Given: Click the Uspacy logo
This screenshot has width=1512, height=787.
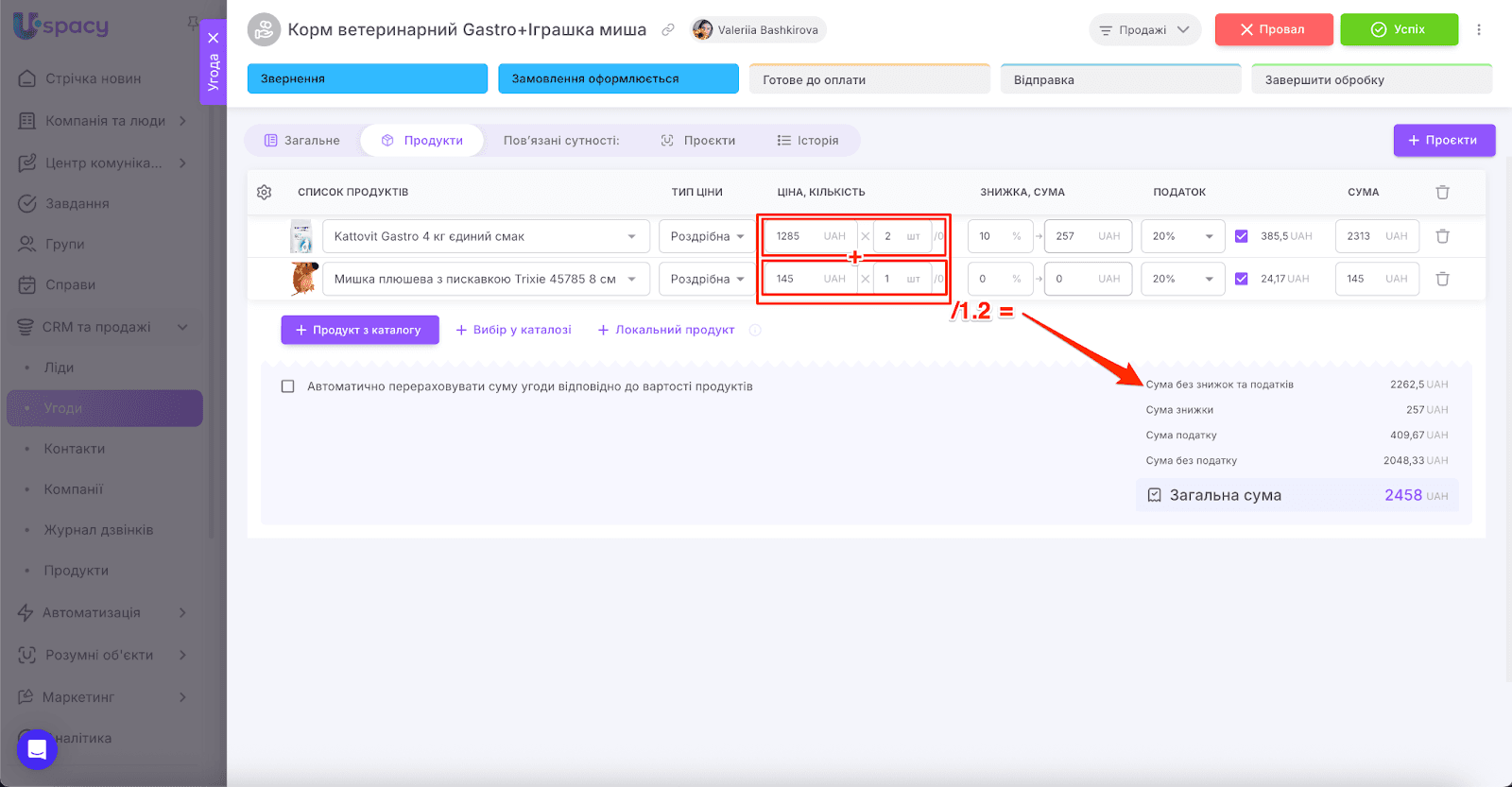Looking at the screenshot, I should click(x=60, y=26).
